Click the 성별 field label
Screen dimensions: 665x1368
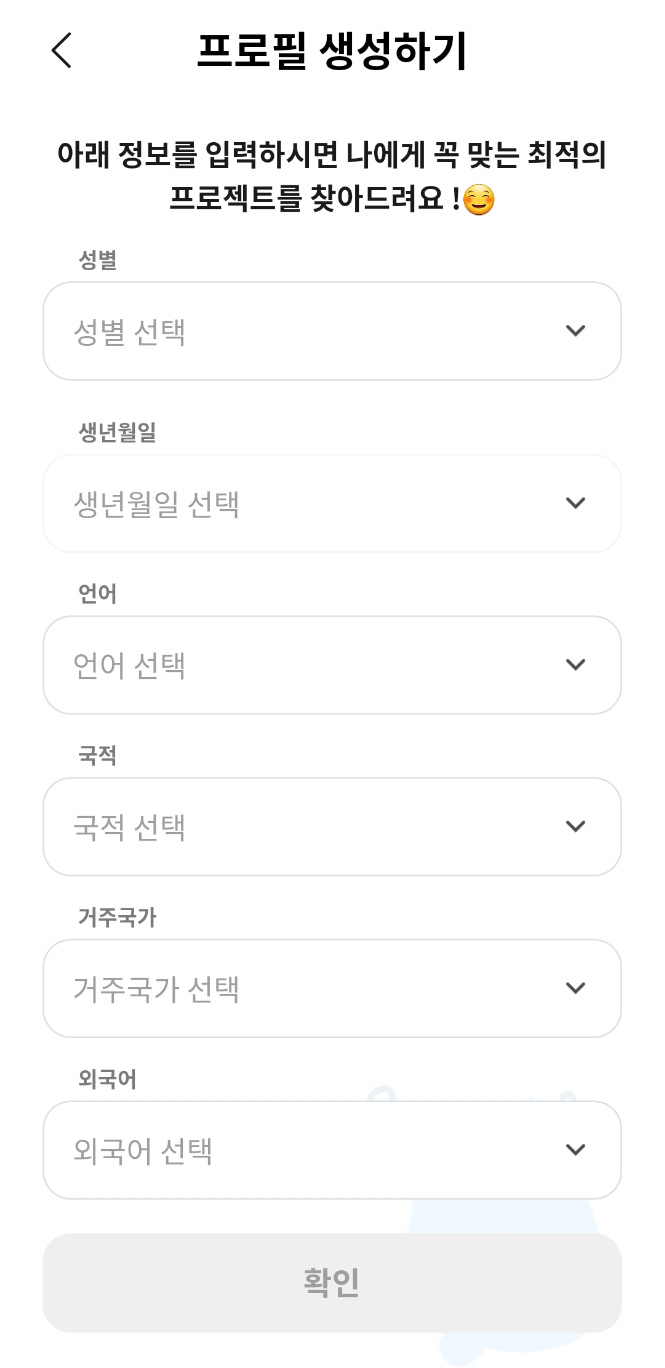pos(98,260)
